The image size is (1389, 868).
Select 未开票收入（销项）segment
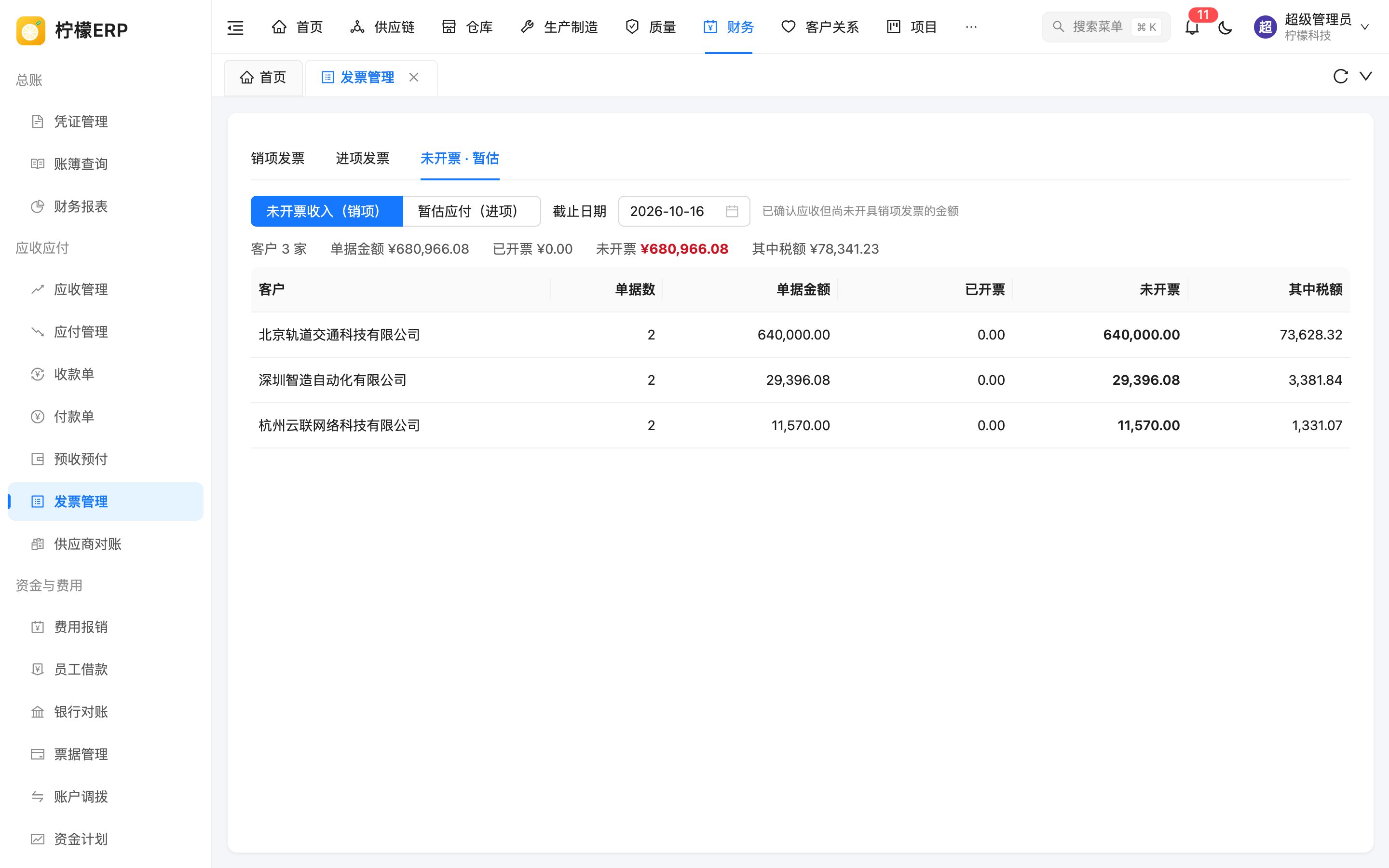[327, 211]
